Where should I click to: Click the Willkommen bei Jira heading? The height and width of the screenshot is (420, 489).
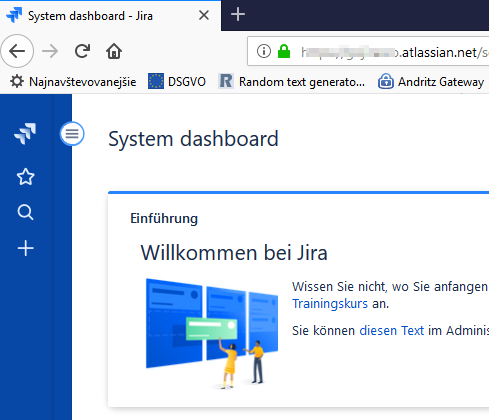tap(234, 253)
